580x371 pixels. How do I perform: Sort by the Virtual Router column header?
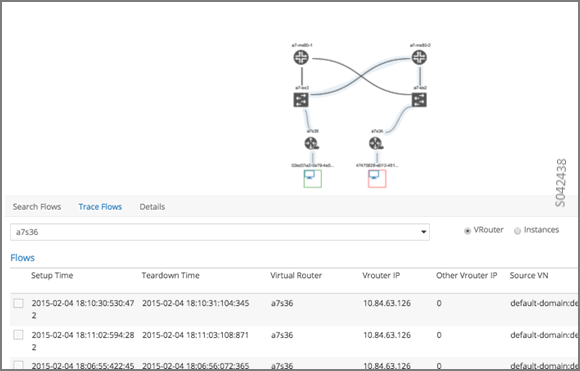tap(296, 276)
